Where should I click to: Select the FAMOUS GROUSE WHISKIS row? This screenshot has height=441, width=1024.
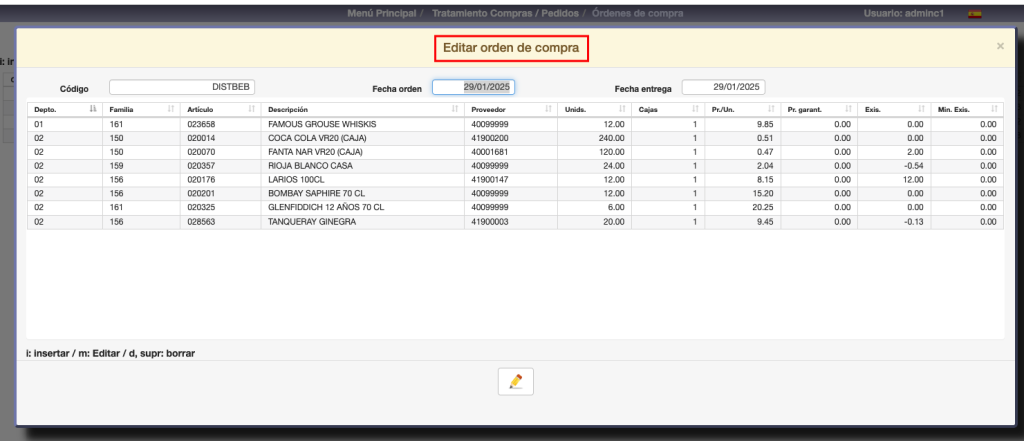[x=515, y=124]
